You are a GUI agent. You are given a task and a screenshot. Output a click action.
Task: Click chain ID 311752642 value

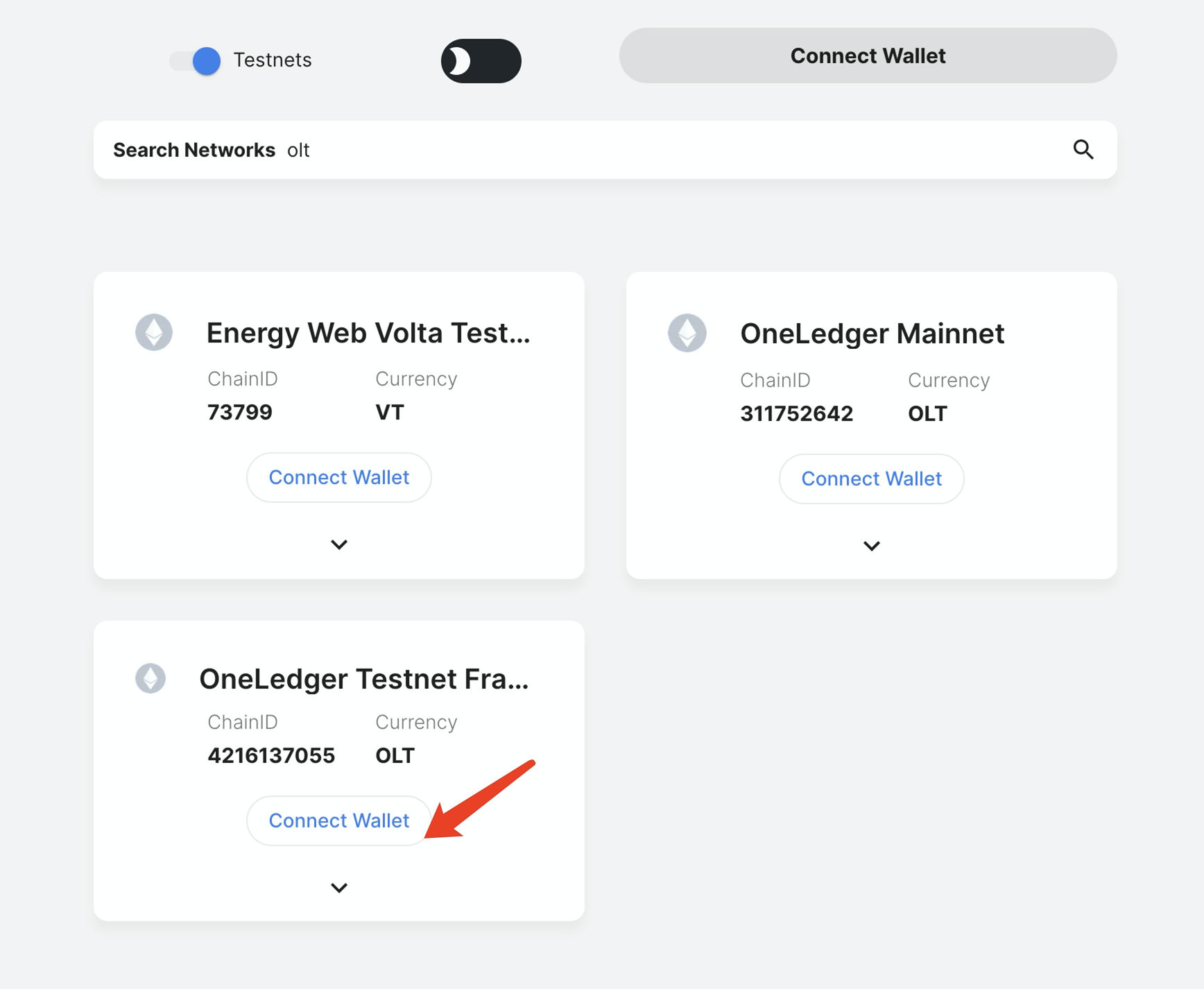[x=796, y=414]
